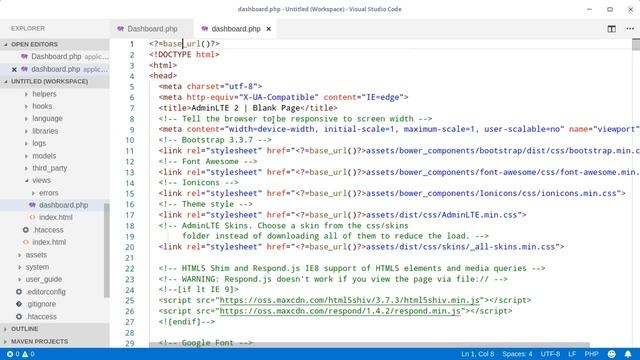Follow the respond.min.js URL link
The width and height of the screenshot is (640, 360).
tap(340, 311)
